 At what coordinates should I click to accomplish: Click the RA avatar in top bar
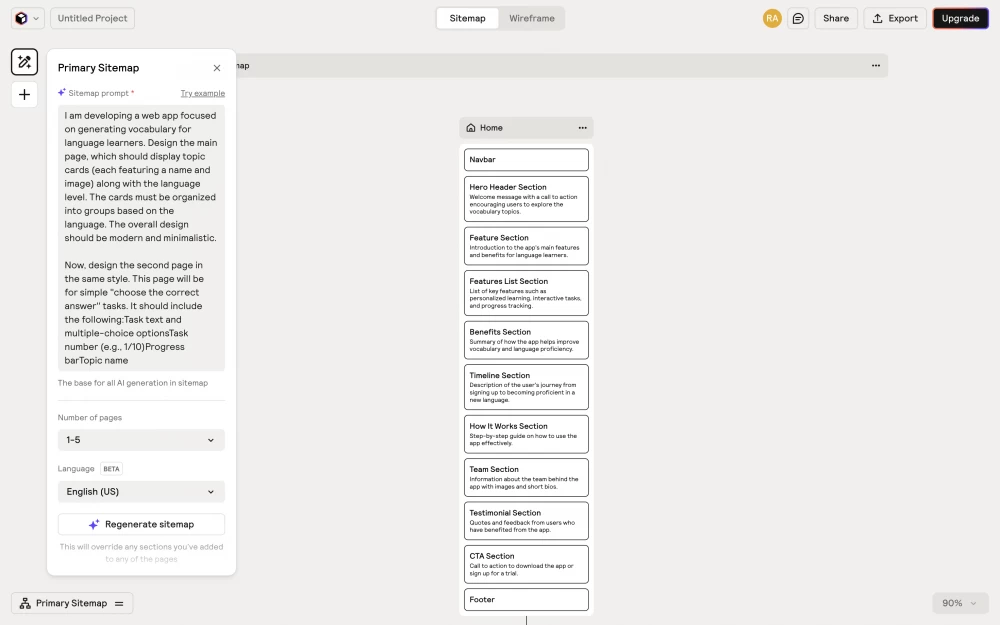point(771,17)
